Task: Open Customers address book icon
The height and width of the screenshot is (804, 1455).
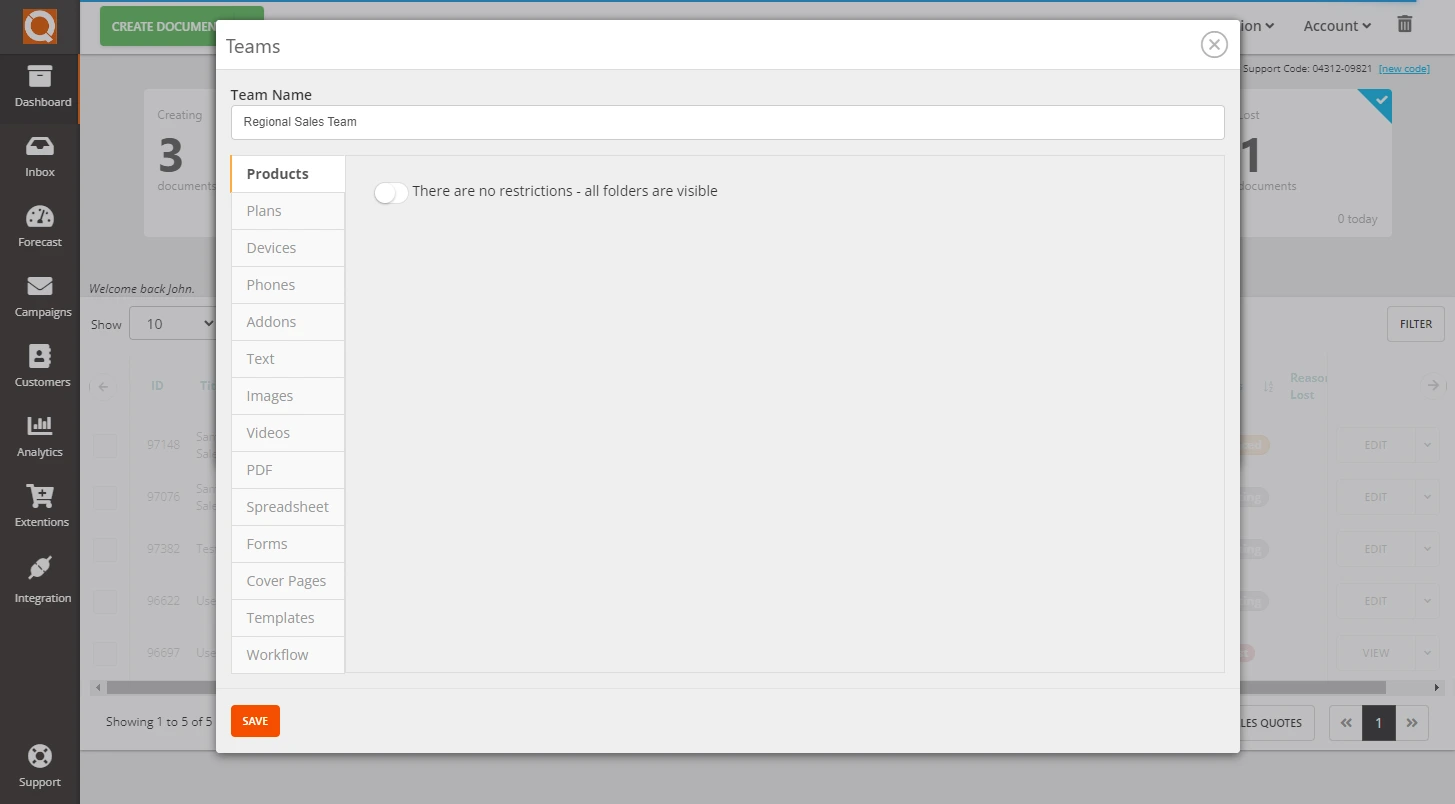Action: [40, 357]
